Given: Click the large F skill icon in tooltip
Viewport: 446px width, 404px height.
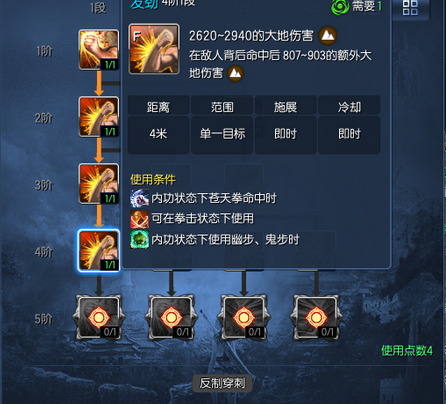Looking at the screenshot, I should point(154,49).
